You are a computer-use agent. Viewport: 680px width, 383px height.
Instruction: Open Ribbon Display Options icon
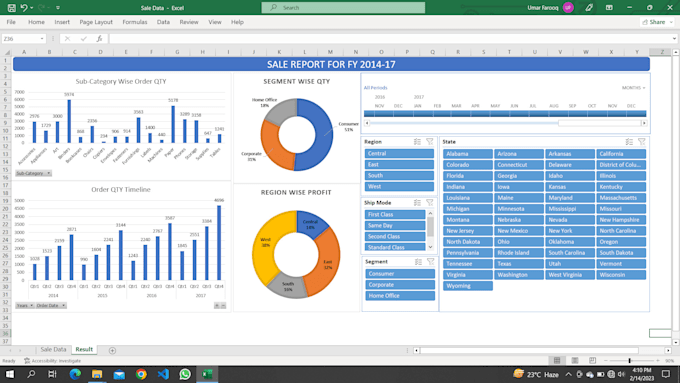coord(609,7)
